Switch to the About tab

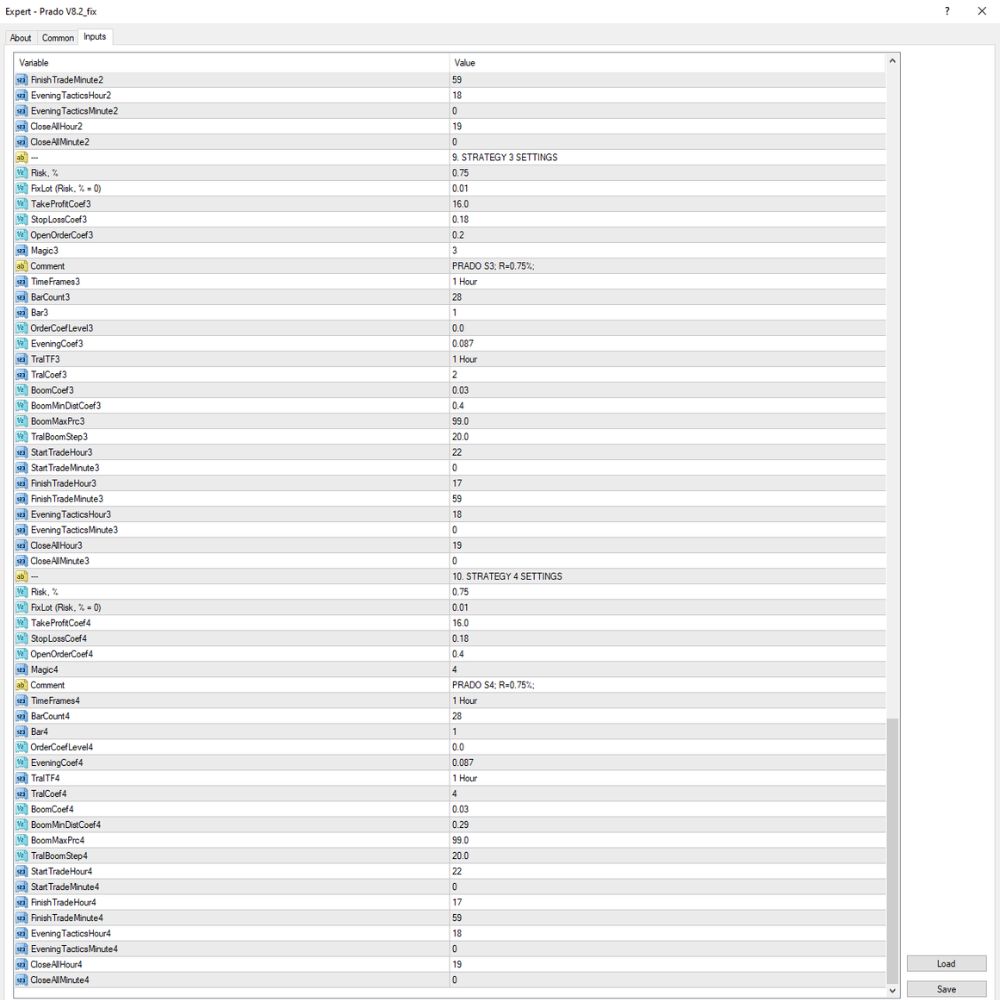click(x=20, y=38)
